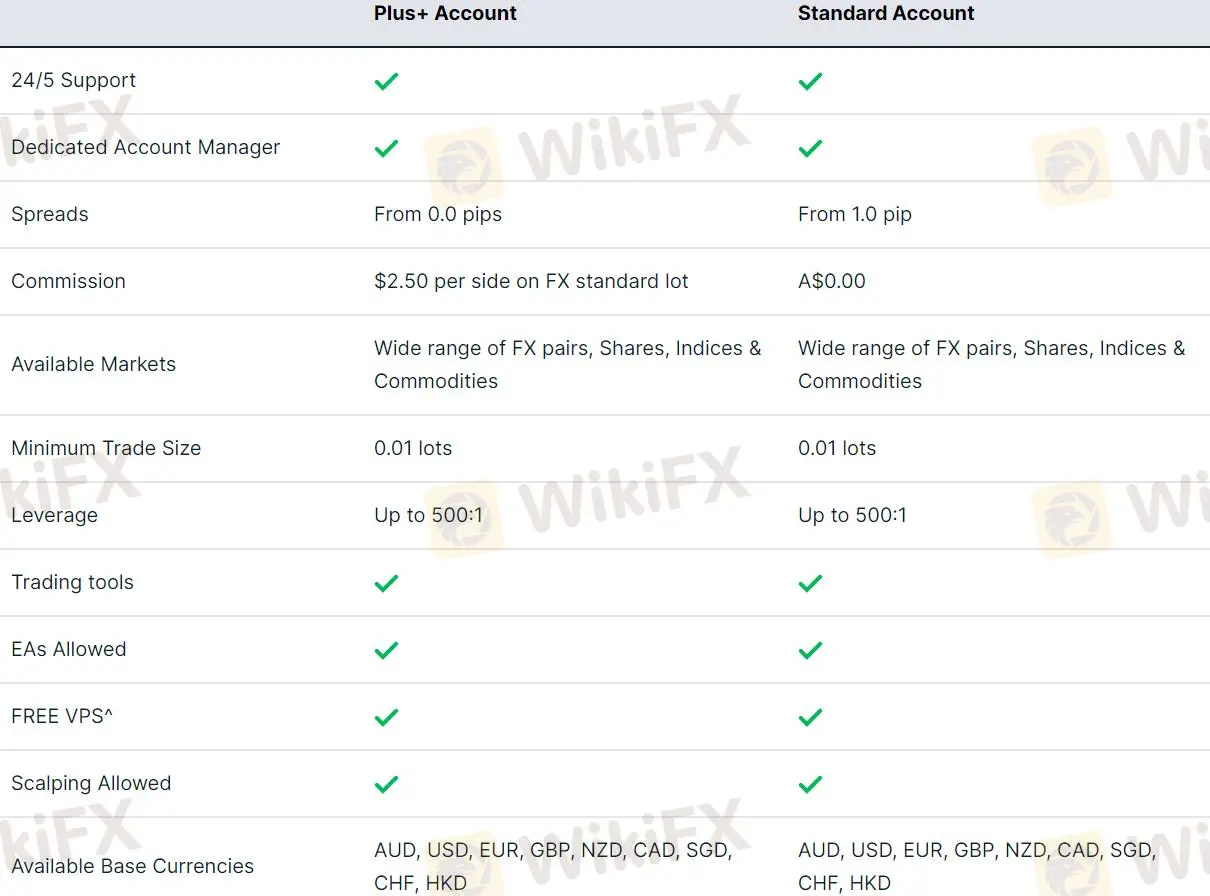Click the FREE VPS^ checkmark under Plus+ Account
The width and height of the screenshot is (1210, 896).
(x=386, y=717)
